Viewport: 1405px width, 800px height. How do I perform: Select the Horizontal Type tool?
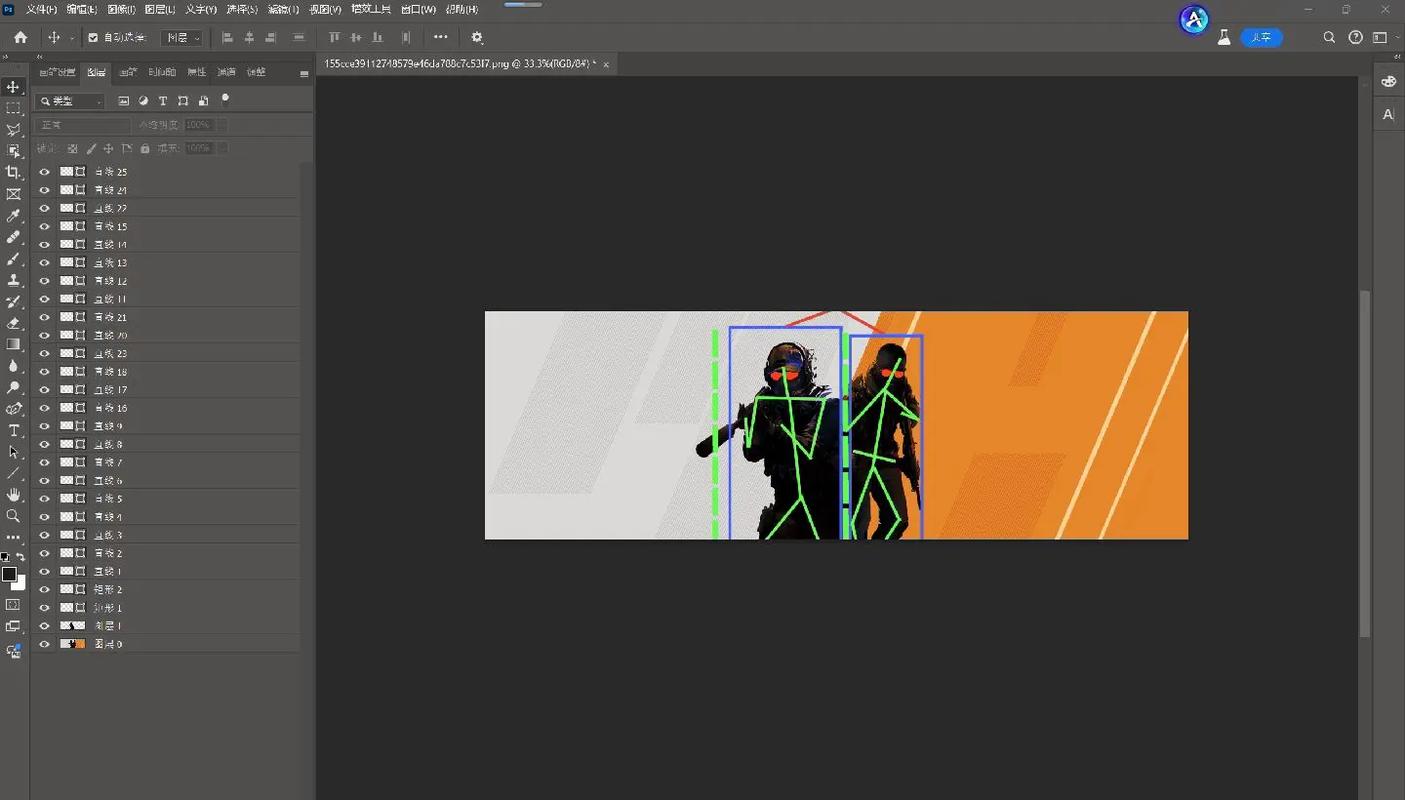(13, 430)
